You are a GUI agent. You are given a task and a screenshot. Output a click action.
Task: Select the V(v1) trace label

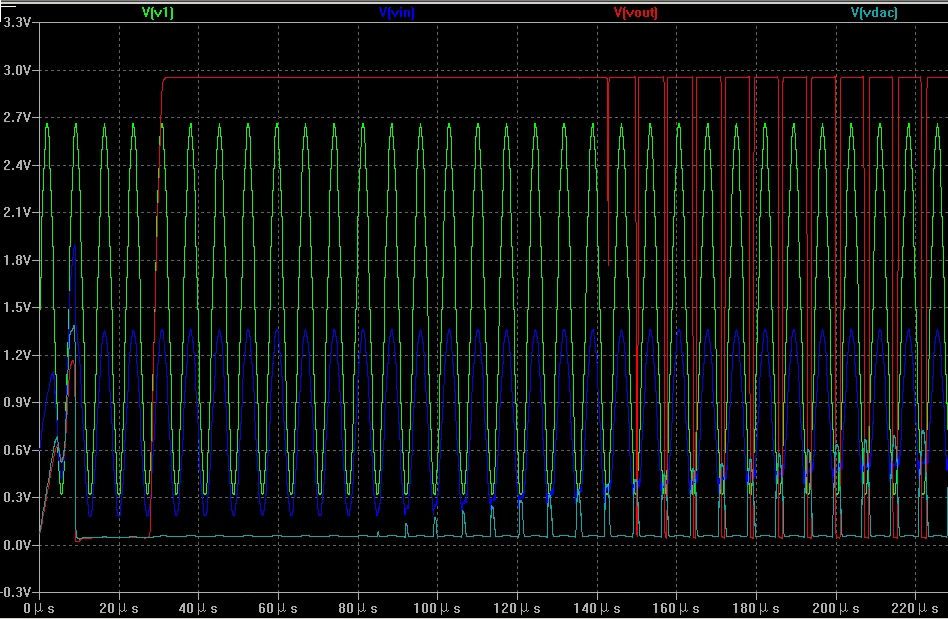(x=157, y=13)
